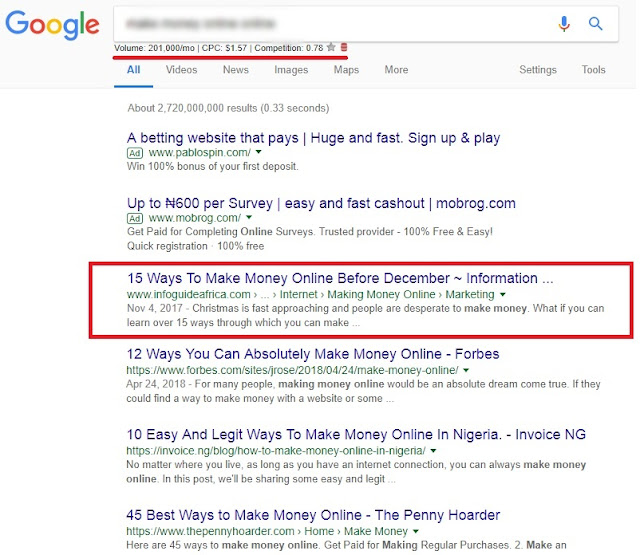Click the Here are 45 ways snippet
Screen dimensions: 640x555
coord(346,545)
